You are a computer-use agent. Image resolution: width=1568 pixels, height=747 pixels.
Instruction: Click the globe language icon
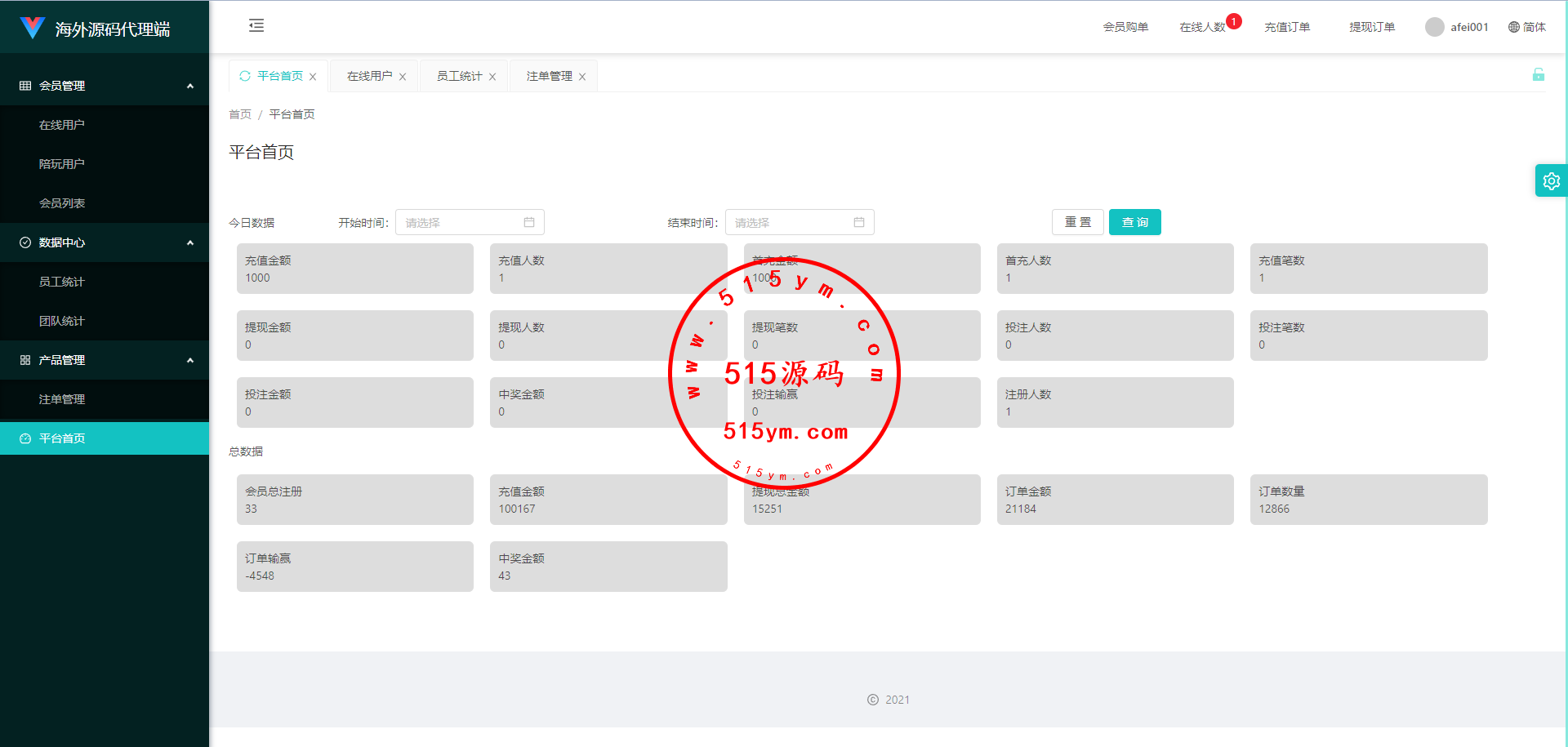(x=1513, y=27)
